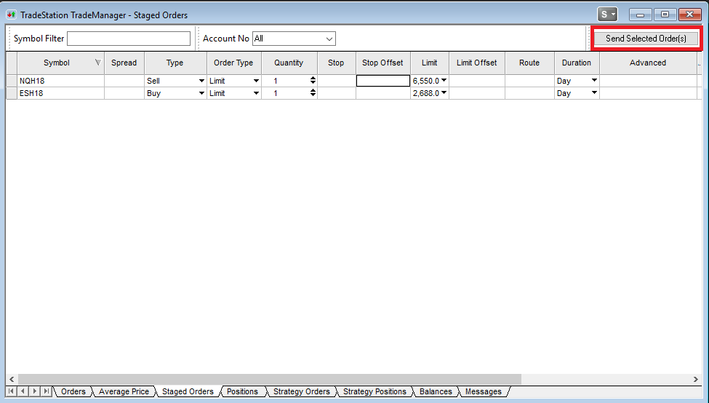Click the Limit column header
The height and width of the screenshot is (403, 709).
click(x=430, y=63)
